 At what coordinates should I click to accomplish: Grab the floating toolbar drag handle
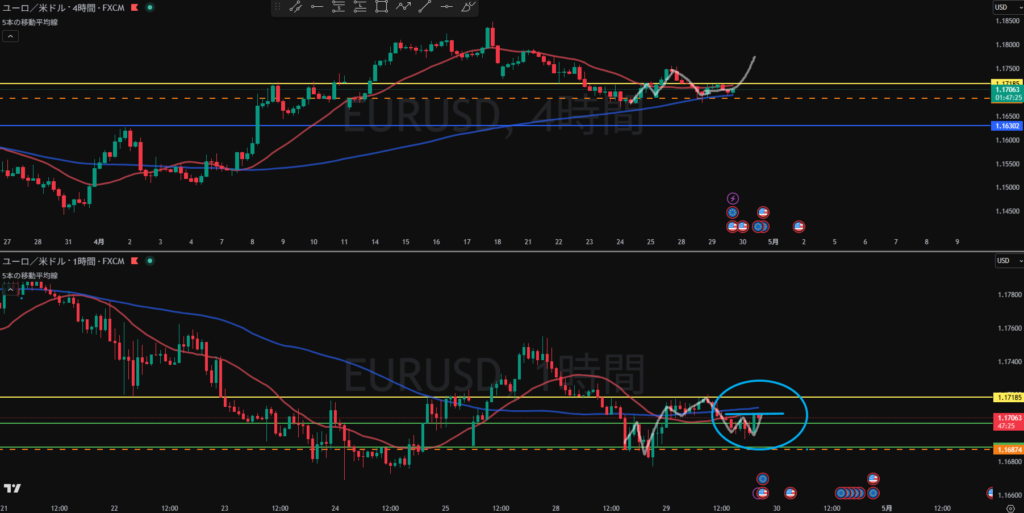pos(278,7)
